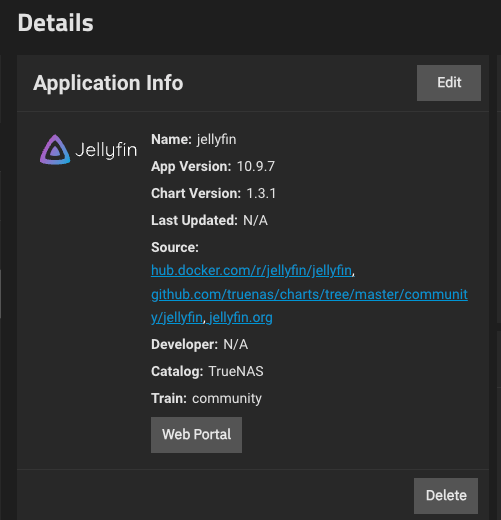This screenshot has height=520, width=501.
Task: Click the Source: label
Action: click(175, 247)
